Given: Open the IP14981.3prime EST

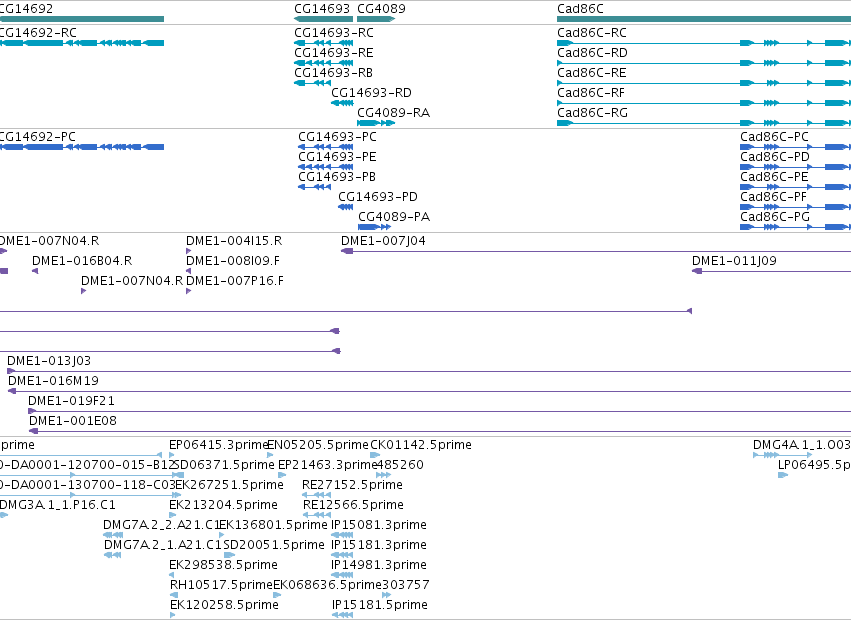Looking at the screenshot, I should 342,575.
